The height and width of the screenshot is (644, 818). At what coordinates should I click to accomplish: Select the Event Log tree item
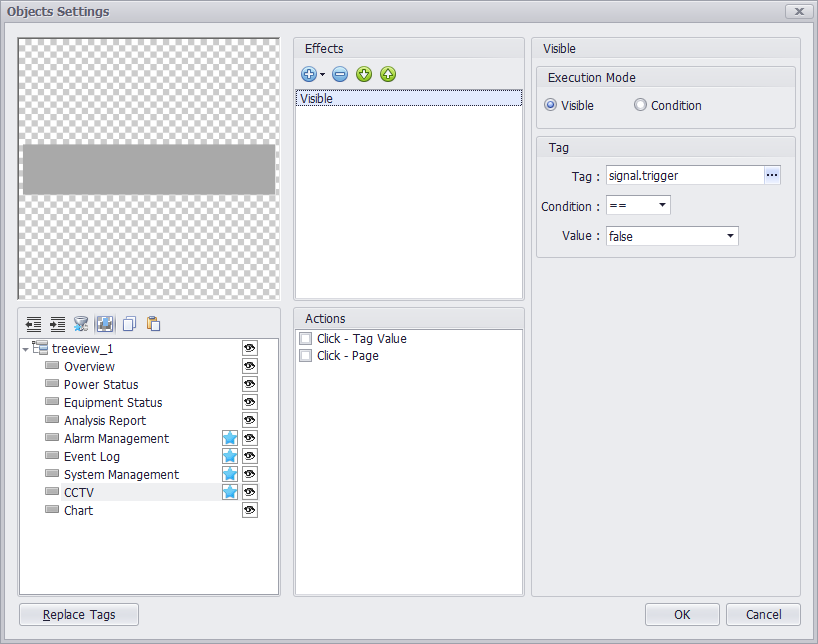pyautogui.click(x=92, y=457)
